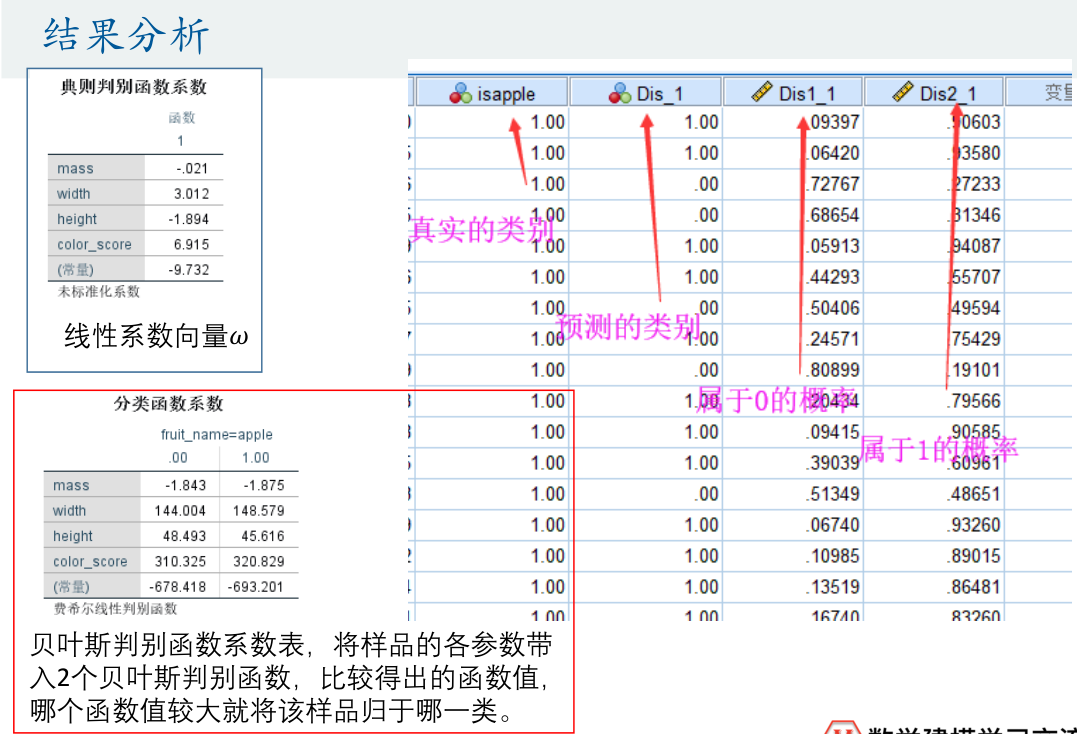The image size is (1077, 734).
Task: Select the Dis1_1 column header
Action: (793, 93)
